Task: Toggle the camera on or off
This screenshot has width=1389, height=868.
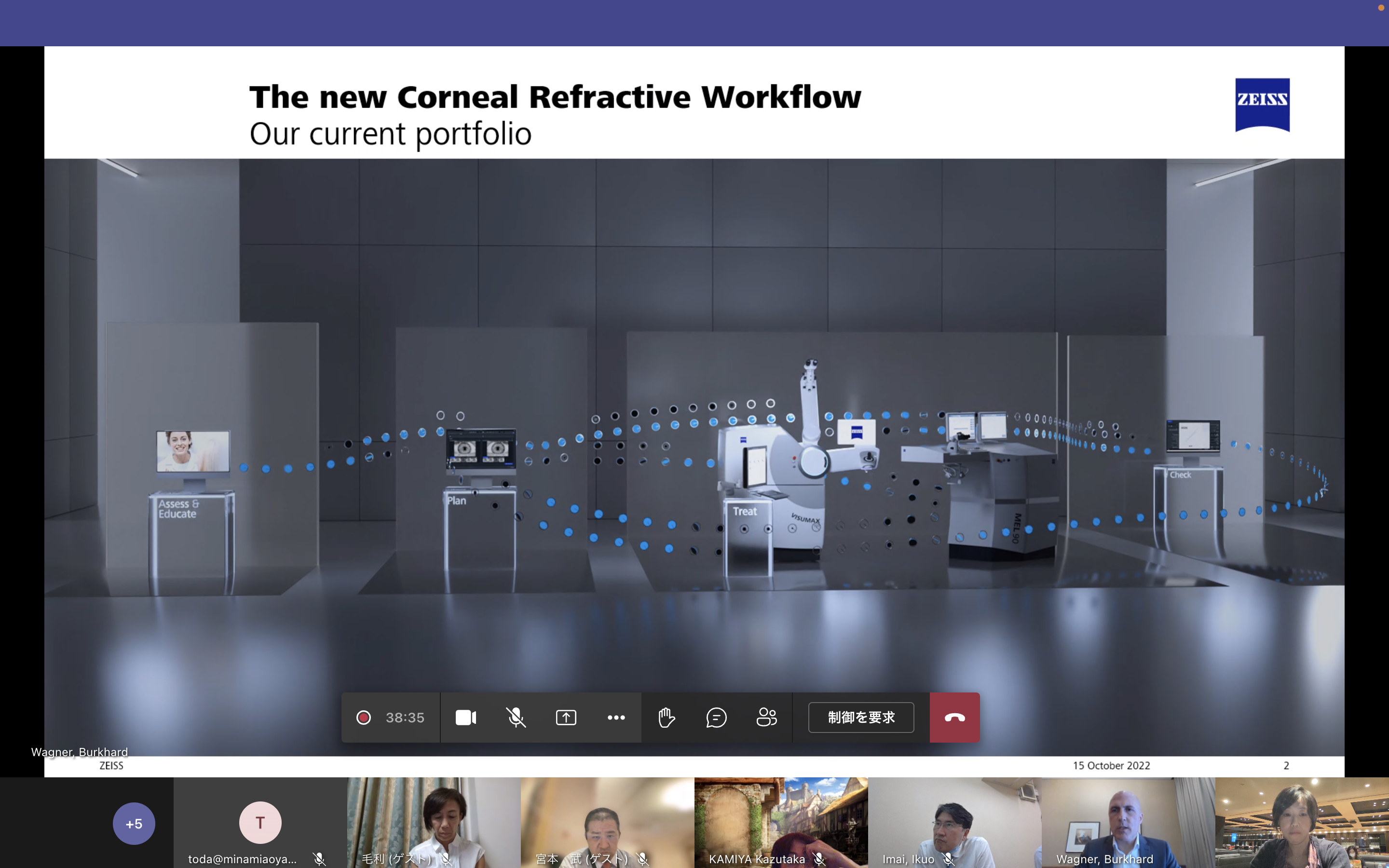Action: (465, 718)
